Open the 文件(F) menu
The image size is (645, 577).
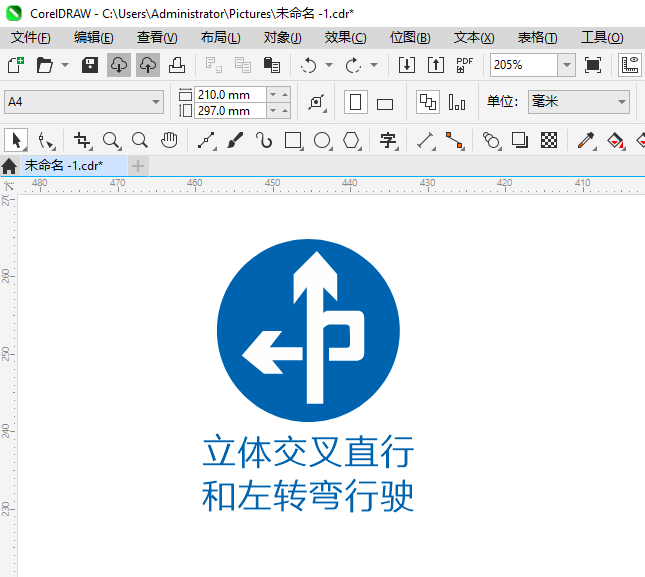[30, 38]
